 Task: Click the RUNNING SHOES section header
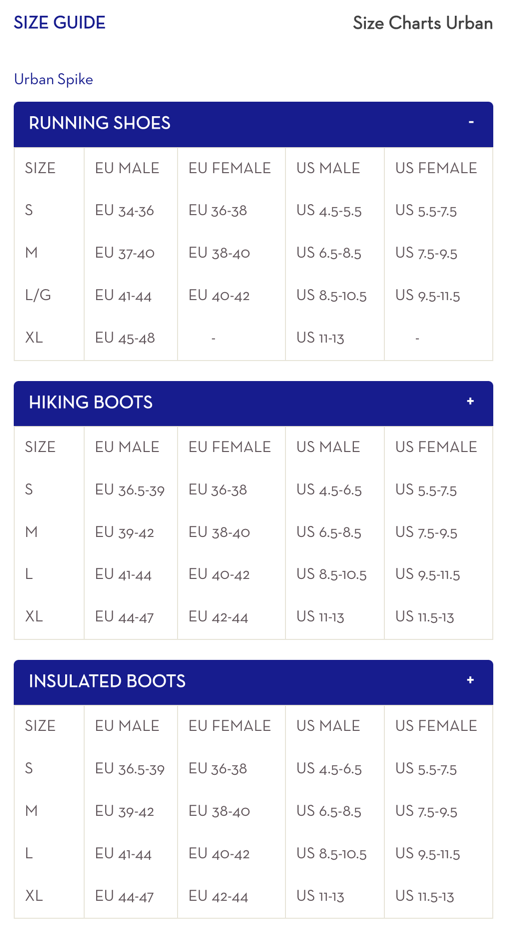(253, 124)
